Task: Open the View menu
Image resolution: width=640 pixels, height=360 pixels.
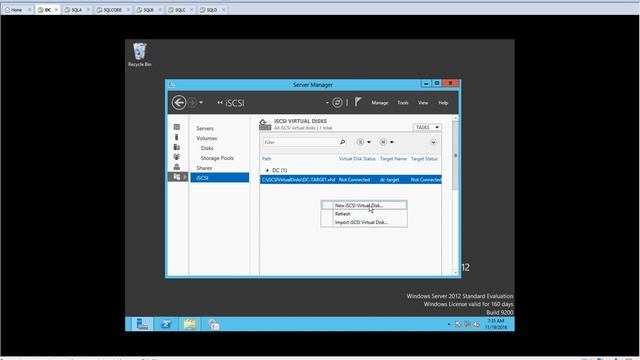Action: (x=423, y=103)
